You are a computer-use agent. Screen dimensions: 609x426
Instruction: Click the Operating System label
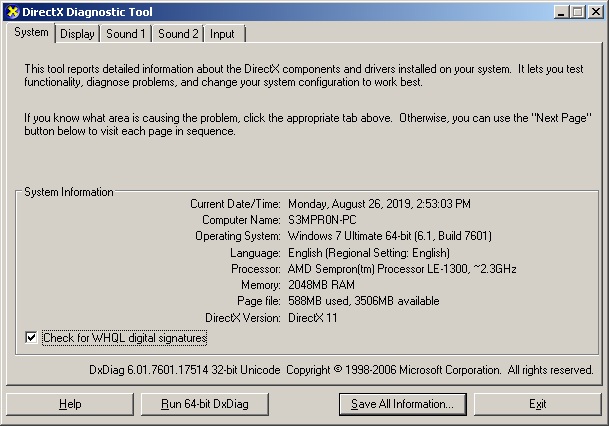pos(238,236)
